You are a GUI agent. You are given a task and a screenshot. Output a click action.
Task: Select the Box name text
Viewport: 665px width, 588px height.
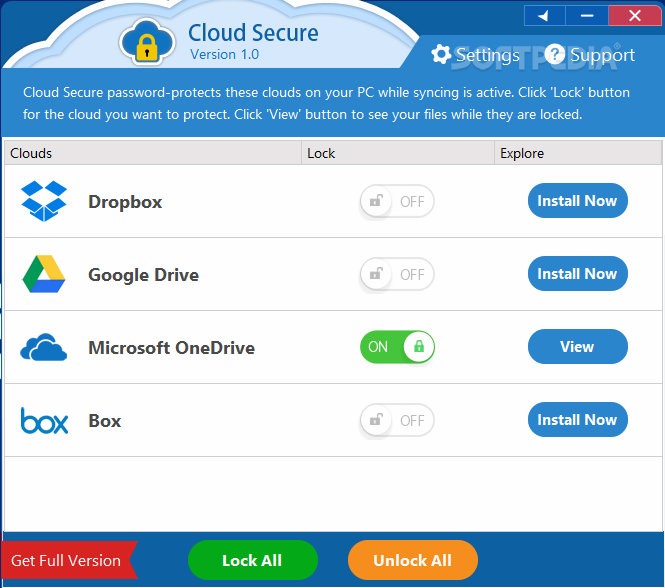[105, 421]
